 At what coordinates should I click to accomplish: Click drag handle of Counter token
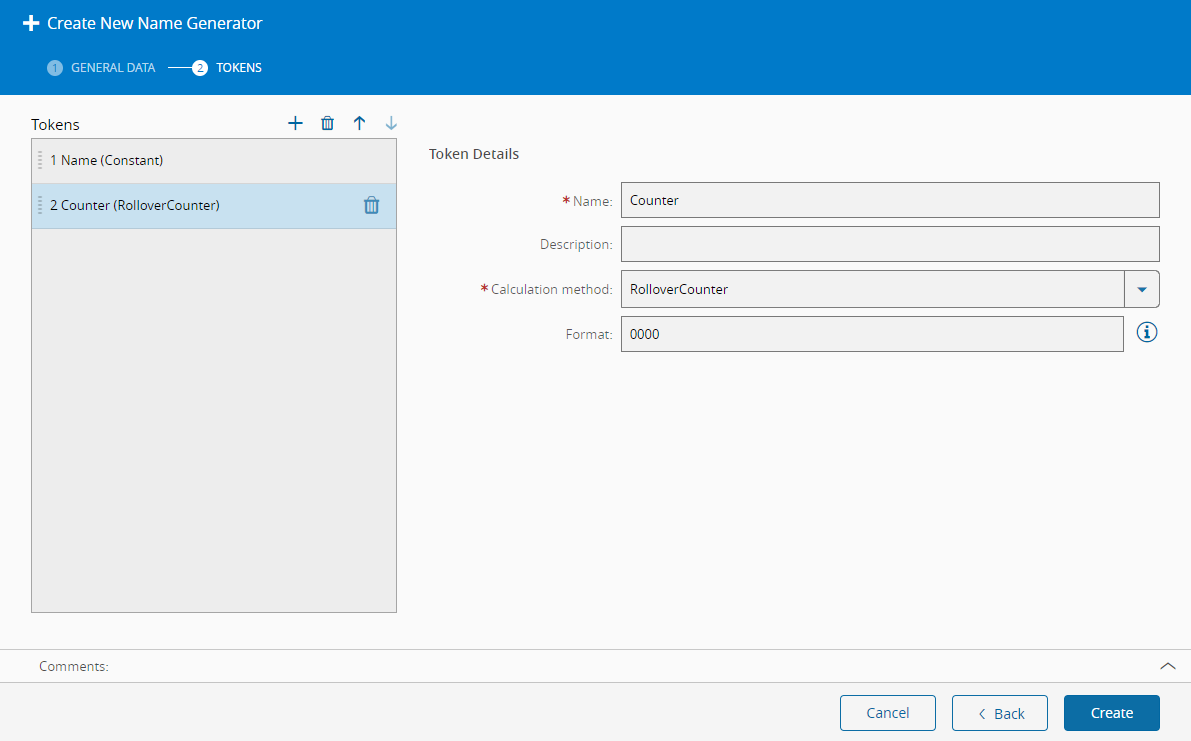(x=40, y=205)
